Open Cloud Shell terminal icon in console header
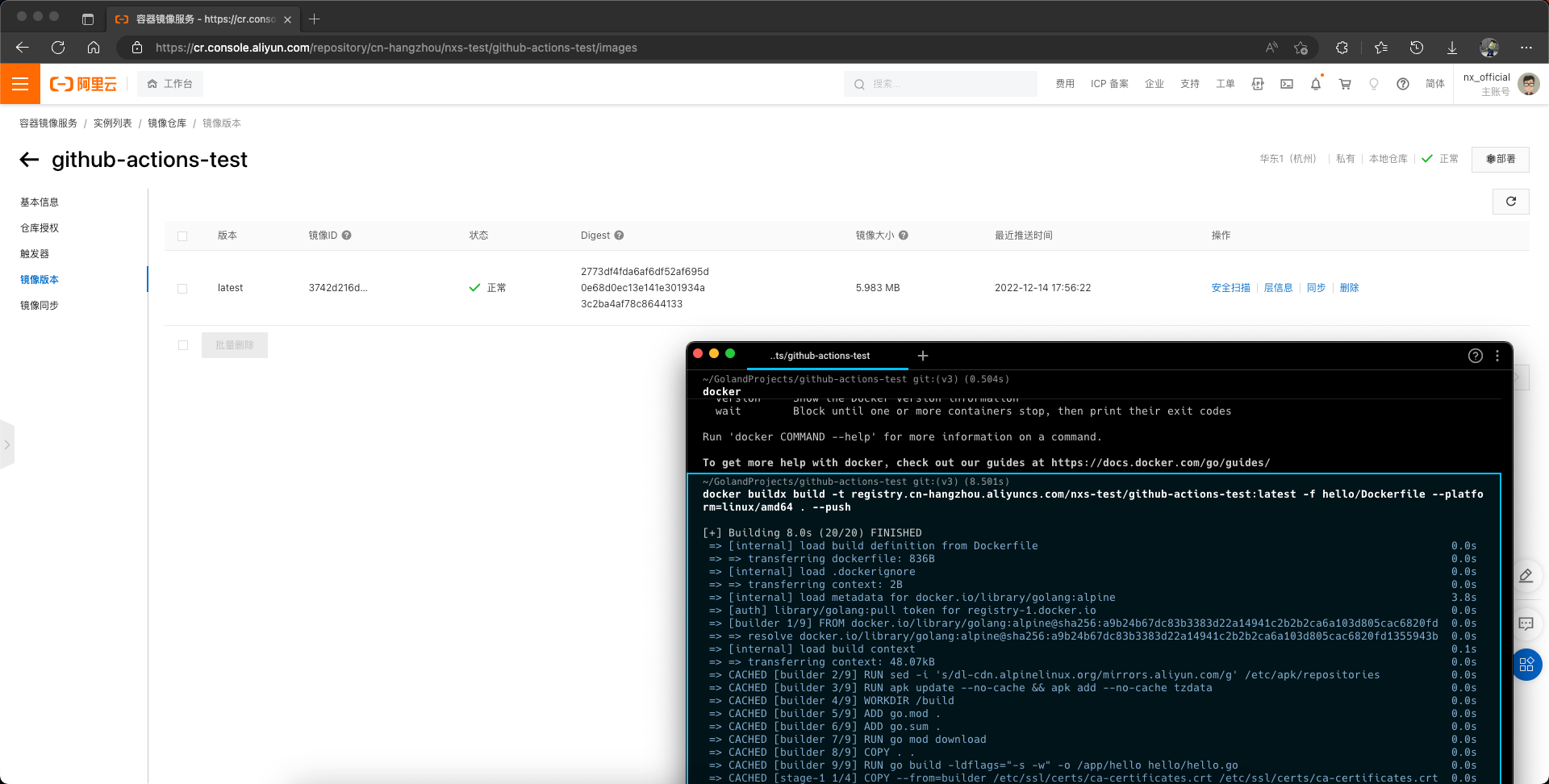The width and height of the screenshot is (1549, 784). [1287, 84]
